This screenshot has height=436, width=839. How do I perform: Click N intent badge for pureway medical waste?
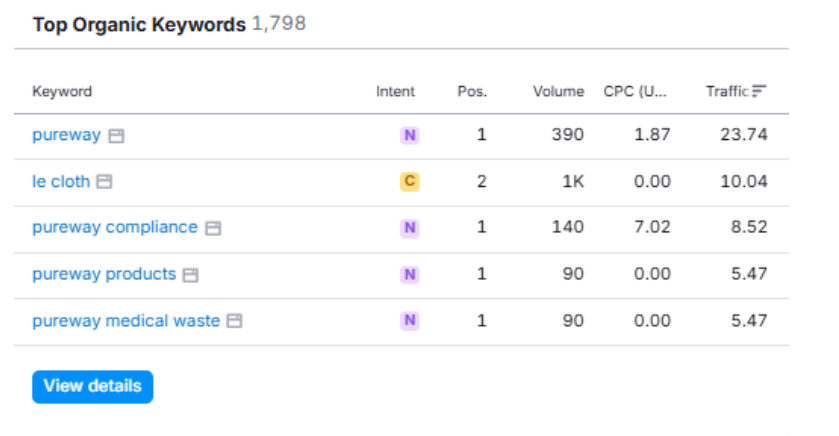click(x=410, y=320)
